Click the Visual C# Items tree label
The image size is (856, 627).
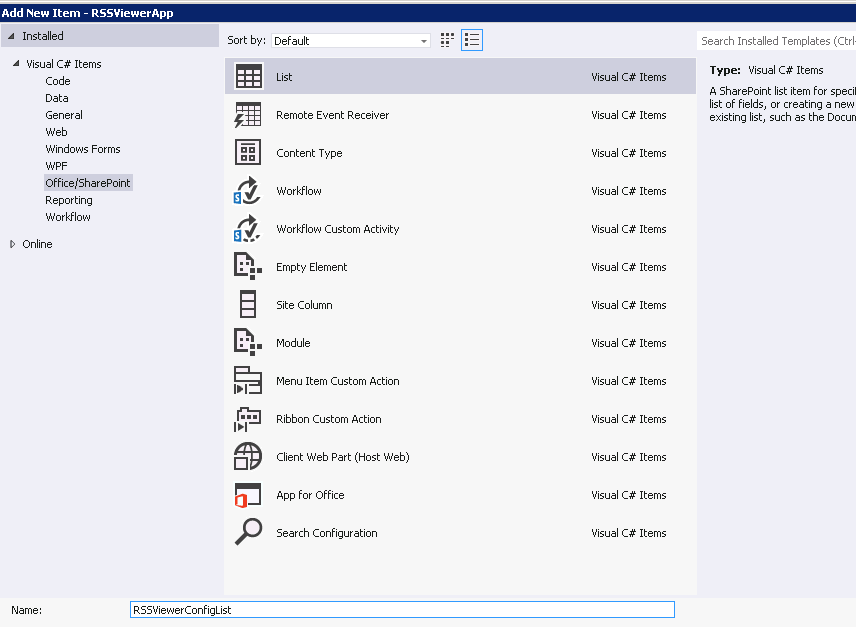point(64,64)
